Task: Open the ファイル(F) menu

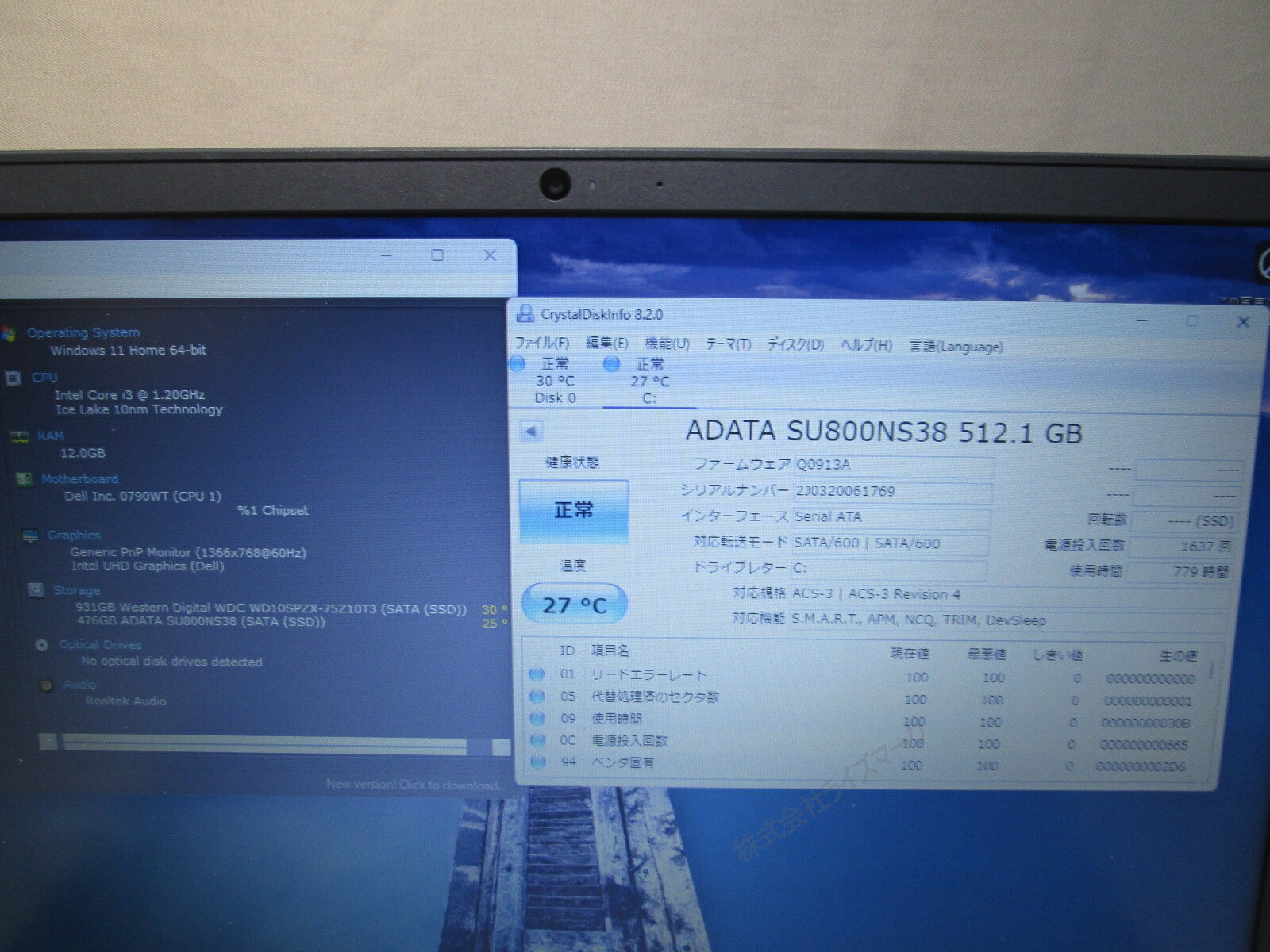Action: pos(543,344)
